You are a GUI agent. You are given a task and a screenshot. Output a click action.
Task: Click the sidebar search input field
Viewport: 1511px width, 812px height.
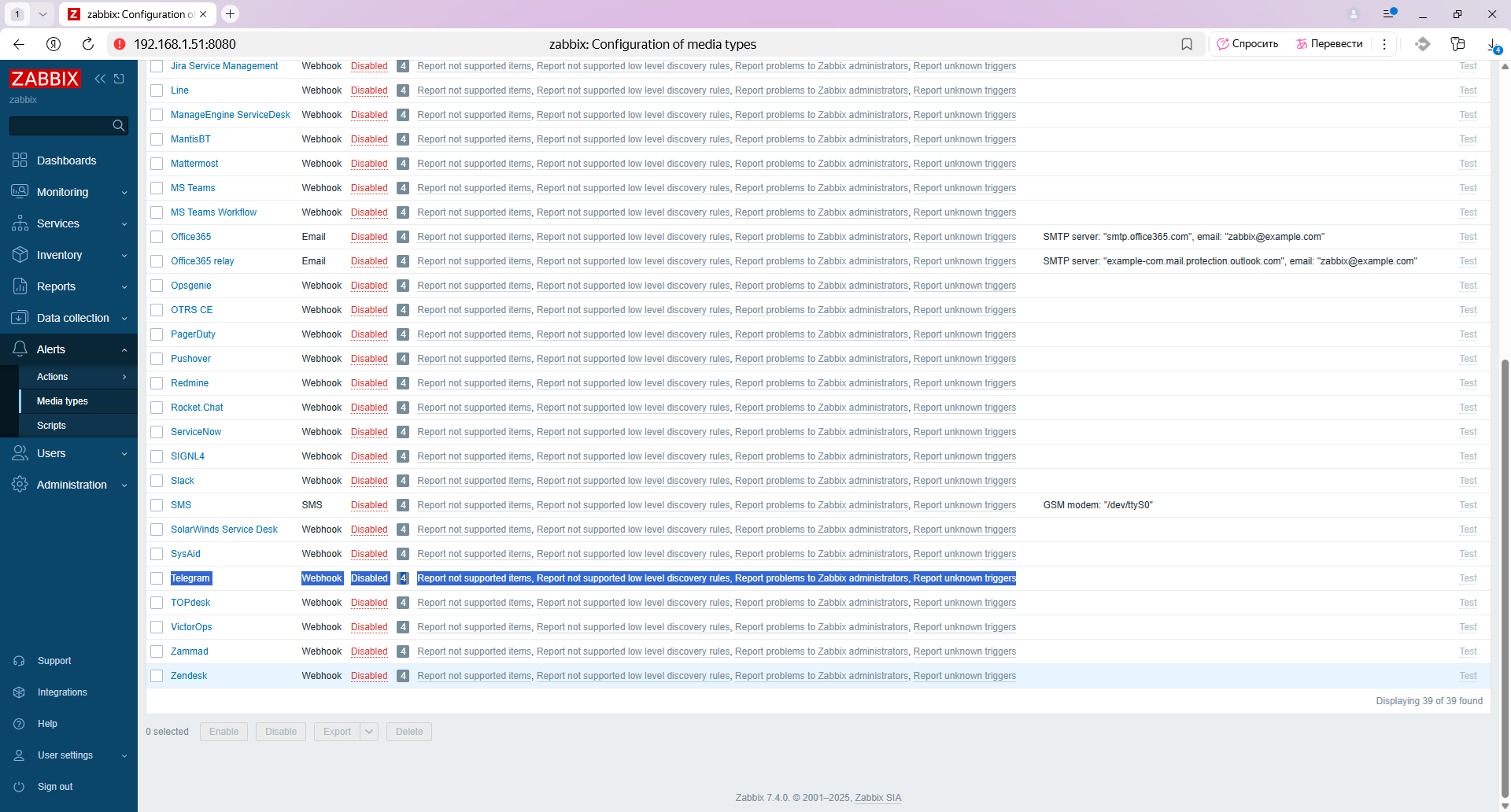(60, 125)
